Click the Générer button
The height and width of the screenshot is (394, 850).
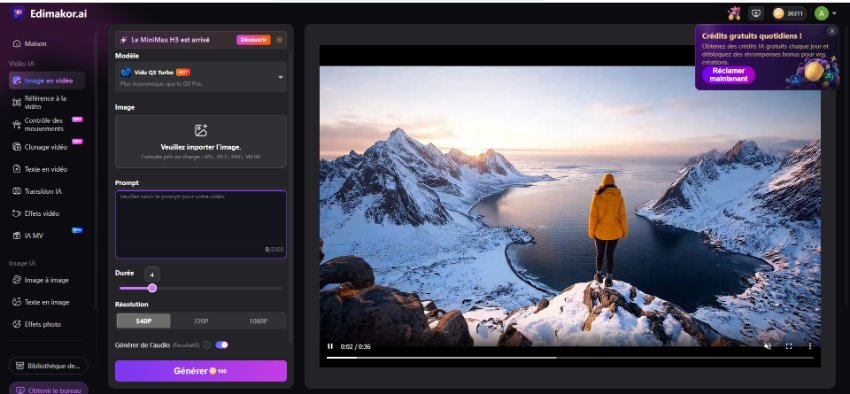tap(201, 371)
